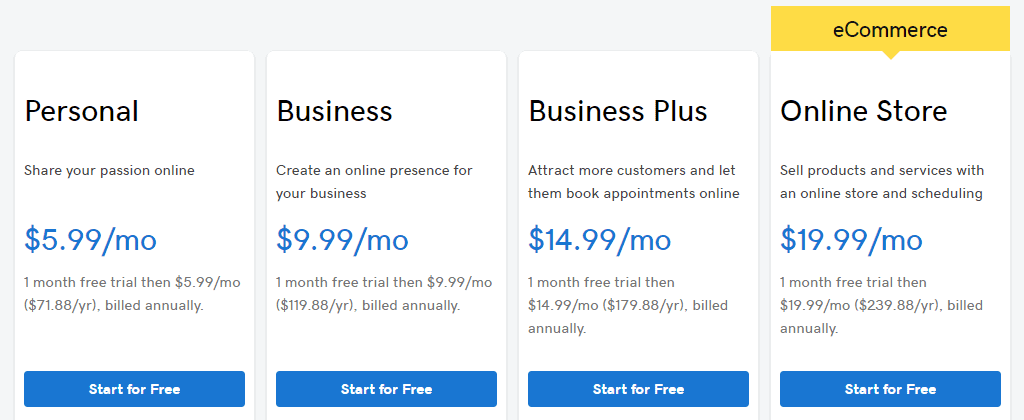Viewport: 1024px width, 420px height.
Task: Choose Start for Free for Business Plus
Action: (x=639, y=389)
